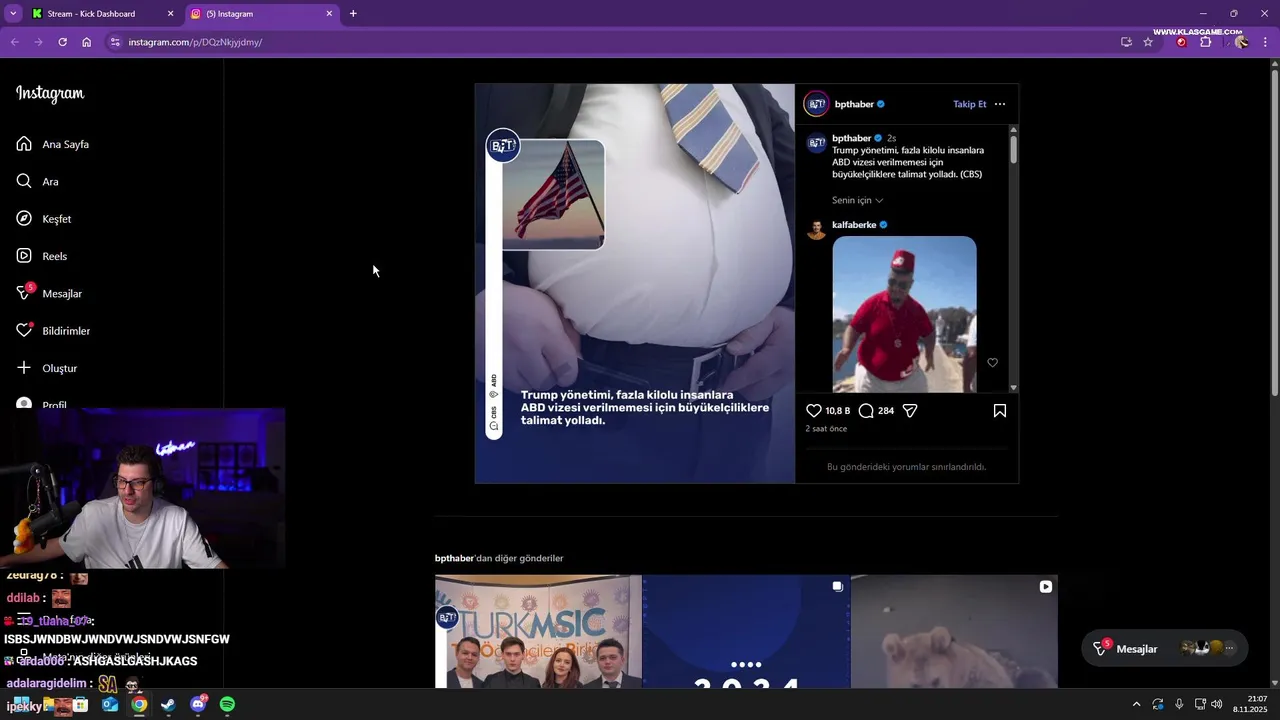Click bpthaber link above other posts

point(454,558)
